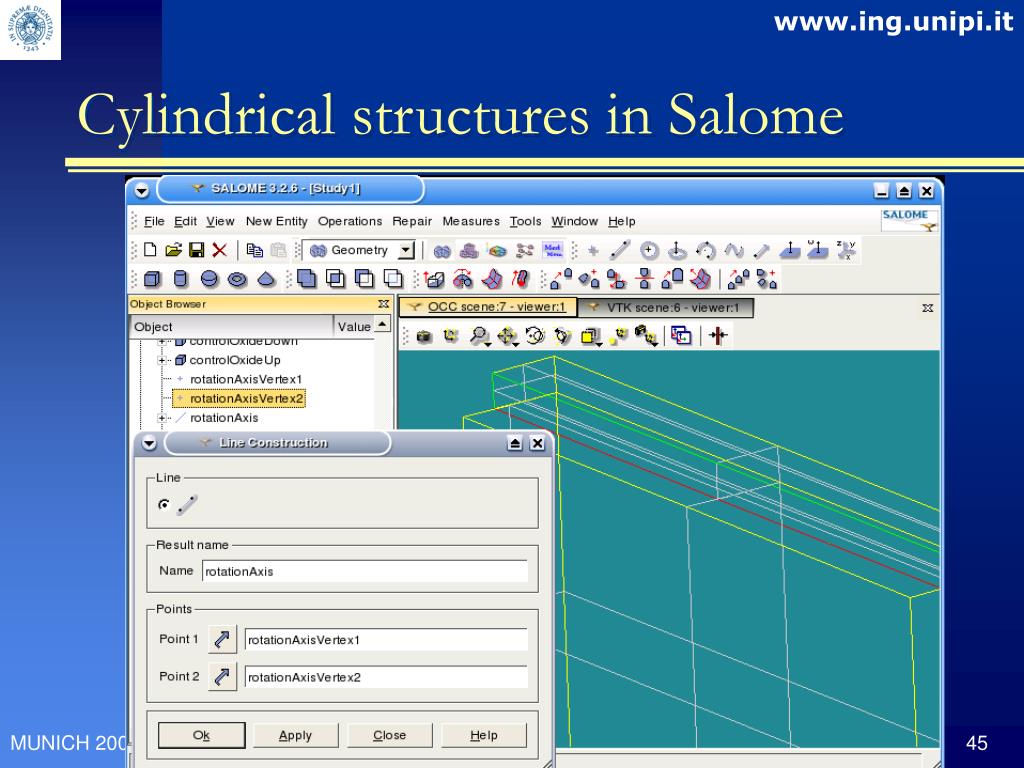
Task: Click the Extrusion operation icon
Action: click(x=435, y=280)
